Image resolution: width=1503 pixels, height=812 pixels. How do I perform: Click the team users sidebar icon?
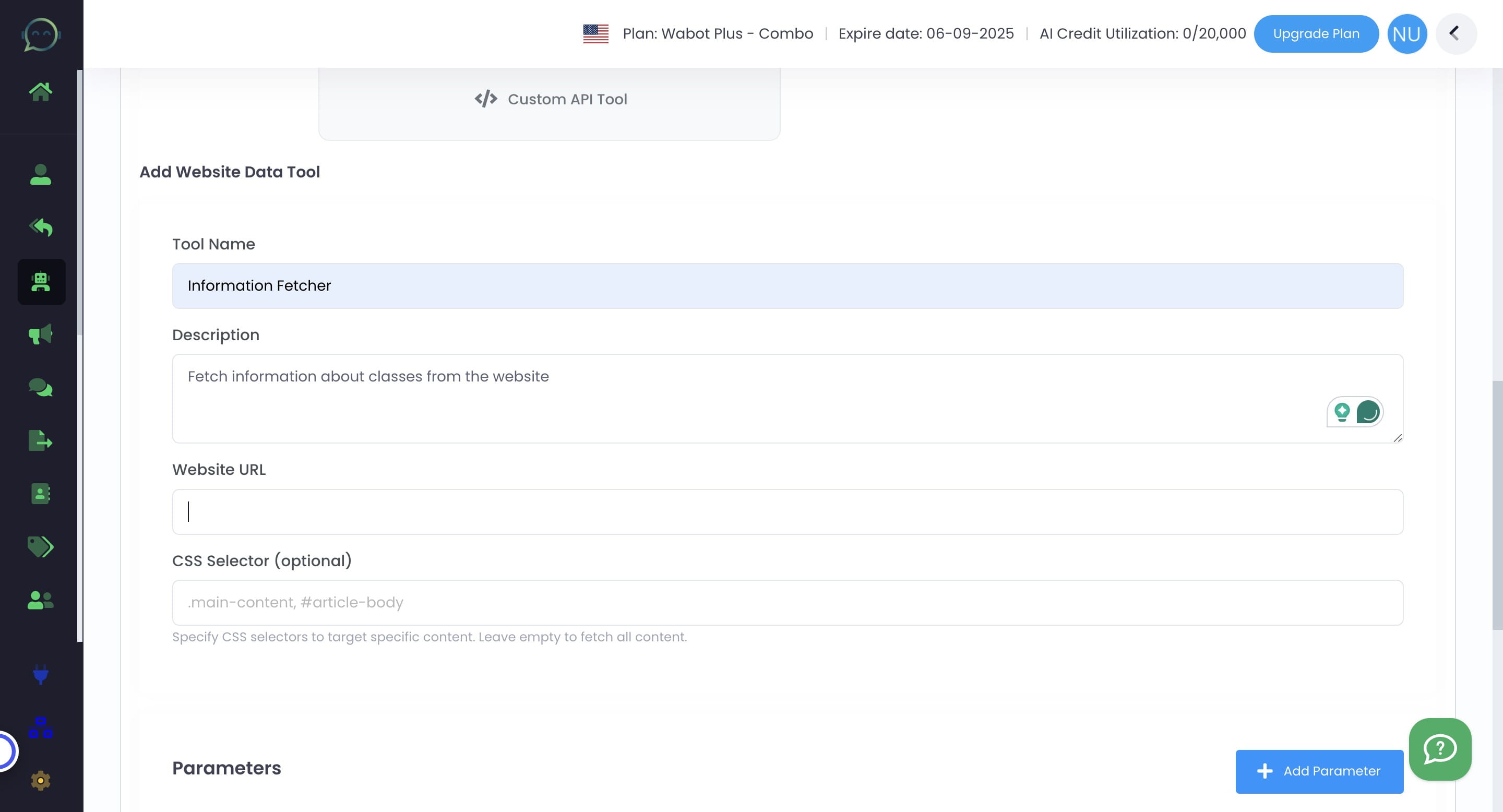pos(40,600)
